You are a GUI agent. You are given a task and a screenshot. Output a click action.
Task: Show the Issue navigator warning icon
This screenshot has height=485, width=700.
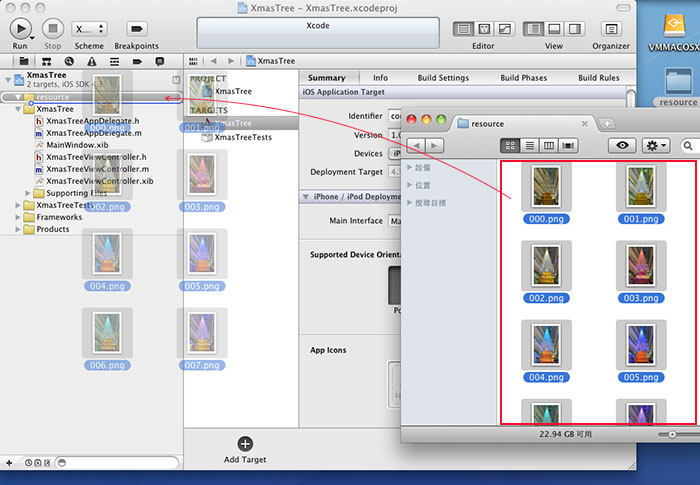(x=92, y=61)
